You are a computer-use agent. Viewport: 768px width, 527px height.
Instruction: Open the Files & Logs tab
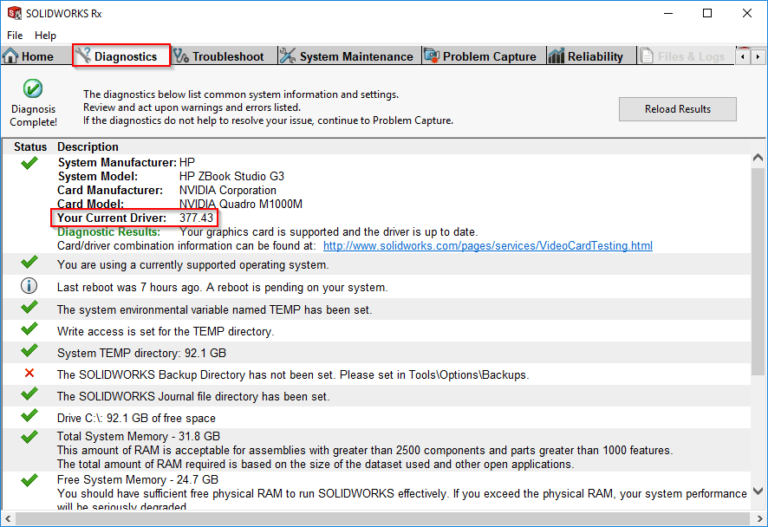[x=682, y=56]
